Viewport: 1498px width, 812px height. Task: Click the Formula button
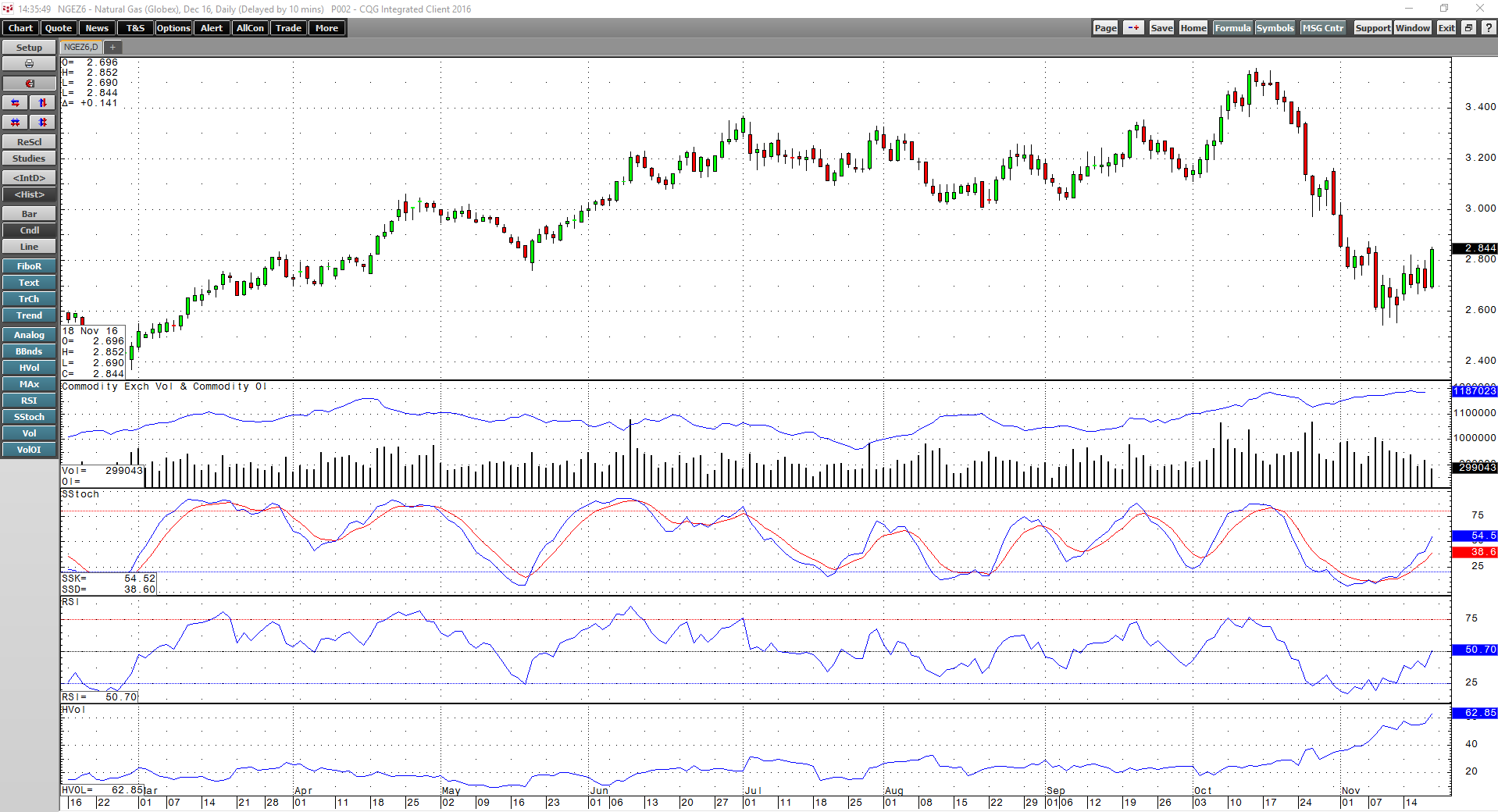1232,28
